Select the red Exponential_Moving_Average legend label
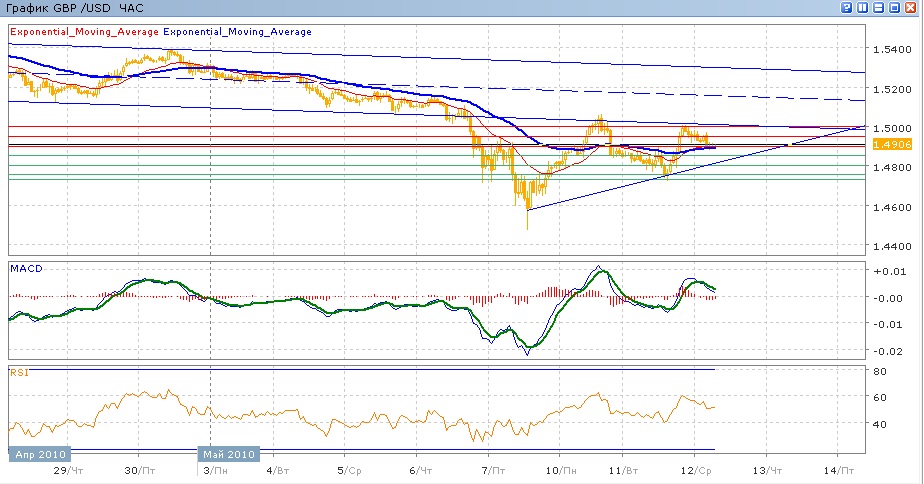Screen dimensions: 924x484 (84, 32)
